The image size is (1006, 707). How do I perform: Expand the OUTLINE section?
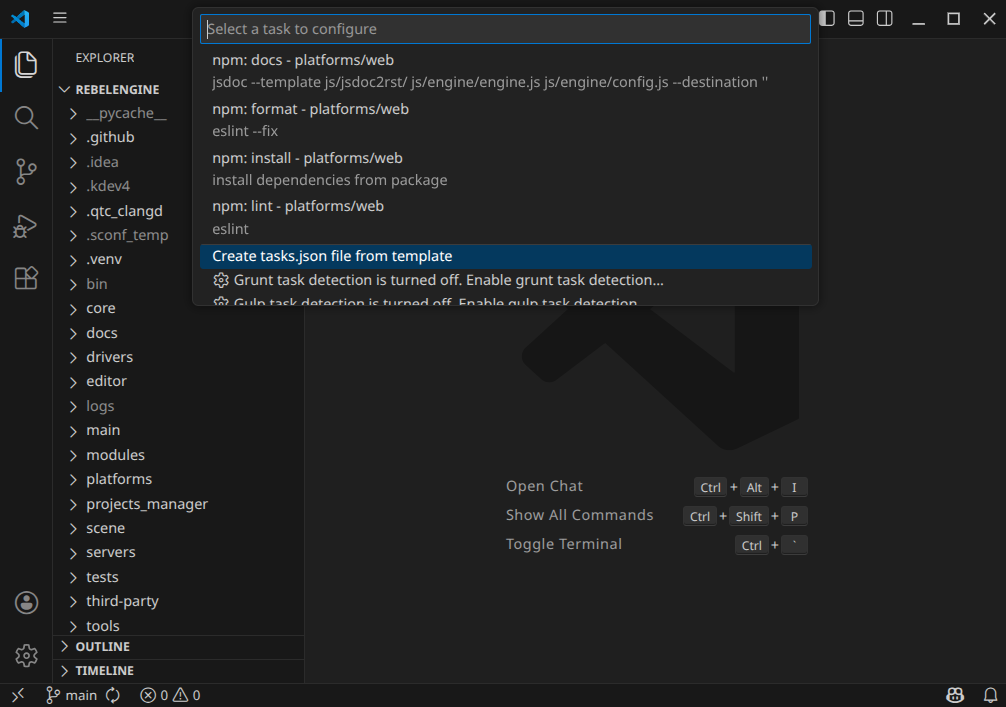click(x=178, y=647)
